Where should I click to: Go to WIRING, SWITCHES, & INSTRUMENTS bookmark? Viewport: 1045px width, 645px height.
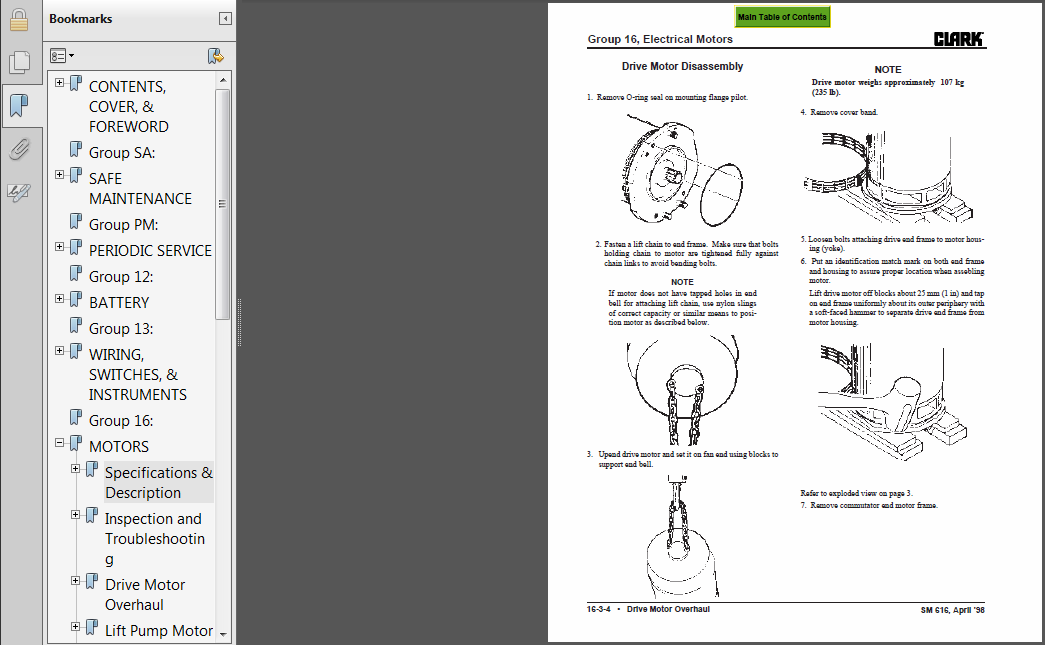(x=138, y=374)
